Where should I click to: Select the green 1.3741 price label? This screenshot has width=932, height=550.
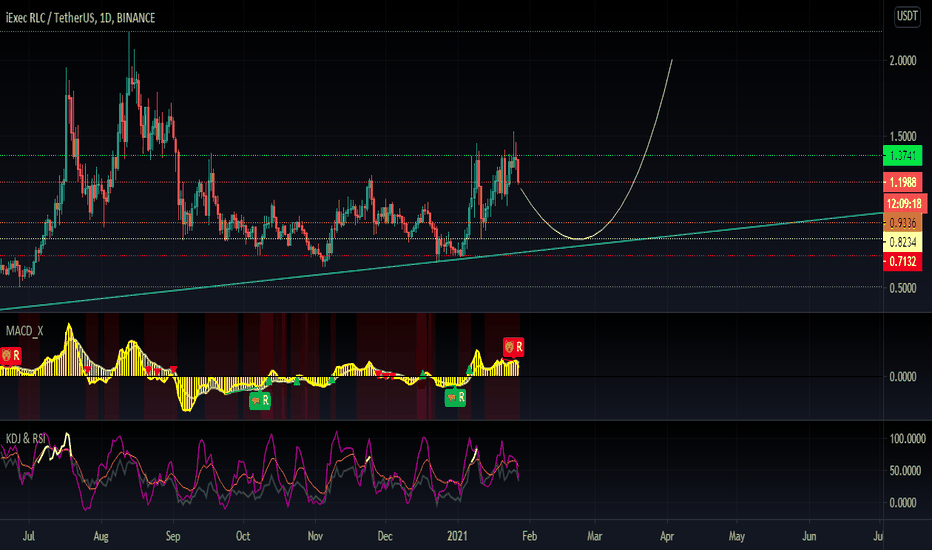(902, 156)
